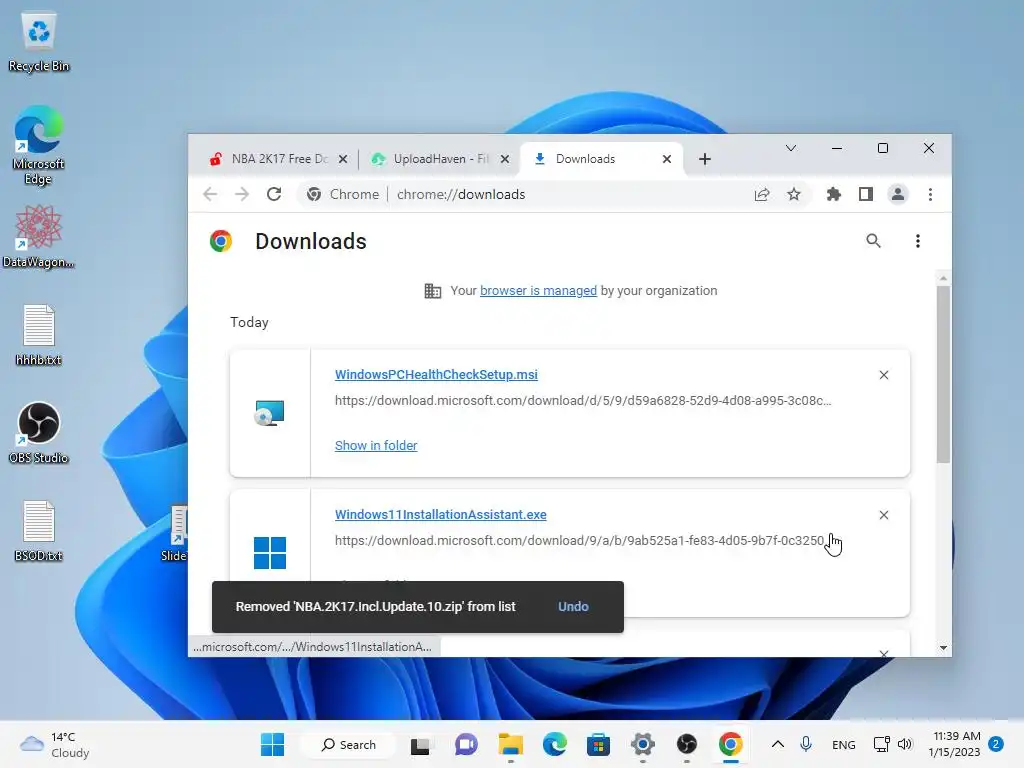Click Chrome's forward navigation arrow
1024x768 pixels.
tap(242, 194)
